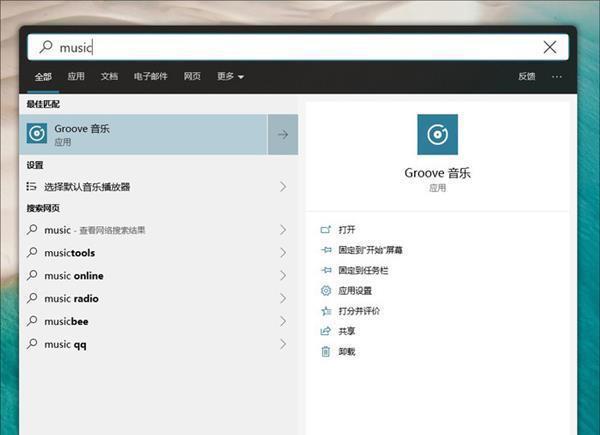The height and width of the screenshot is (435, 600).
Task: Click the Groove 音乐 app icon in best match
Action: coord(37,133)
